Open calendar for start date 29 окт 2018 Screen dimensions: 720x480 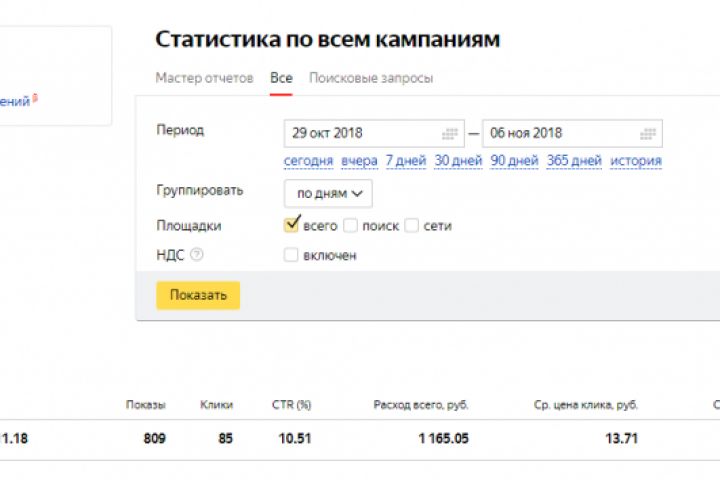tap(450, 133)
